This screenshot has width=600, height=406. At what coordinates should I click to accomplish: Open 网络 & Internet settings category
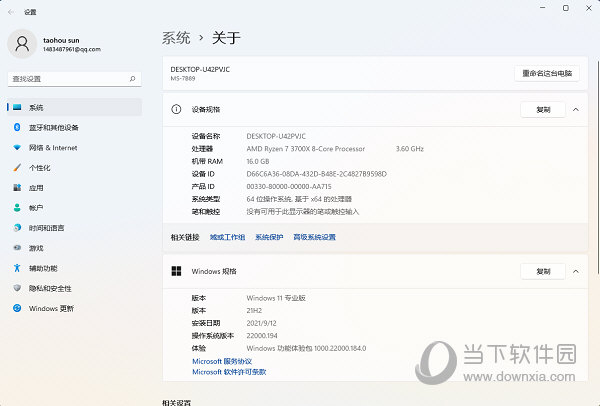tap(75, 148)
